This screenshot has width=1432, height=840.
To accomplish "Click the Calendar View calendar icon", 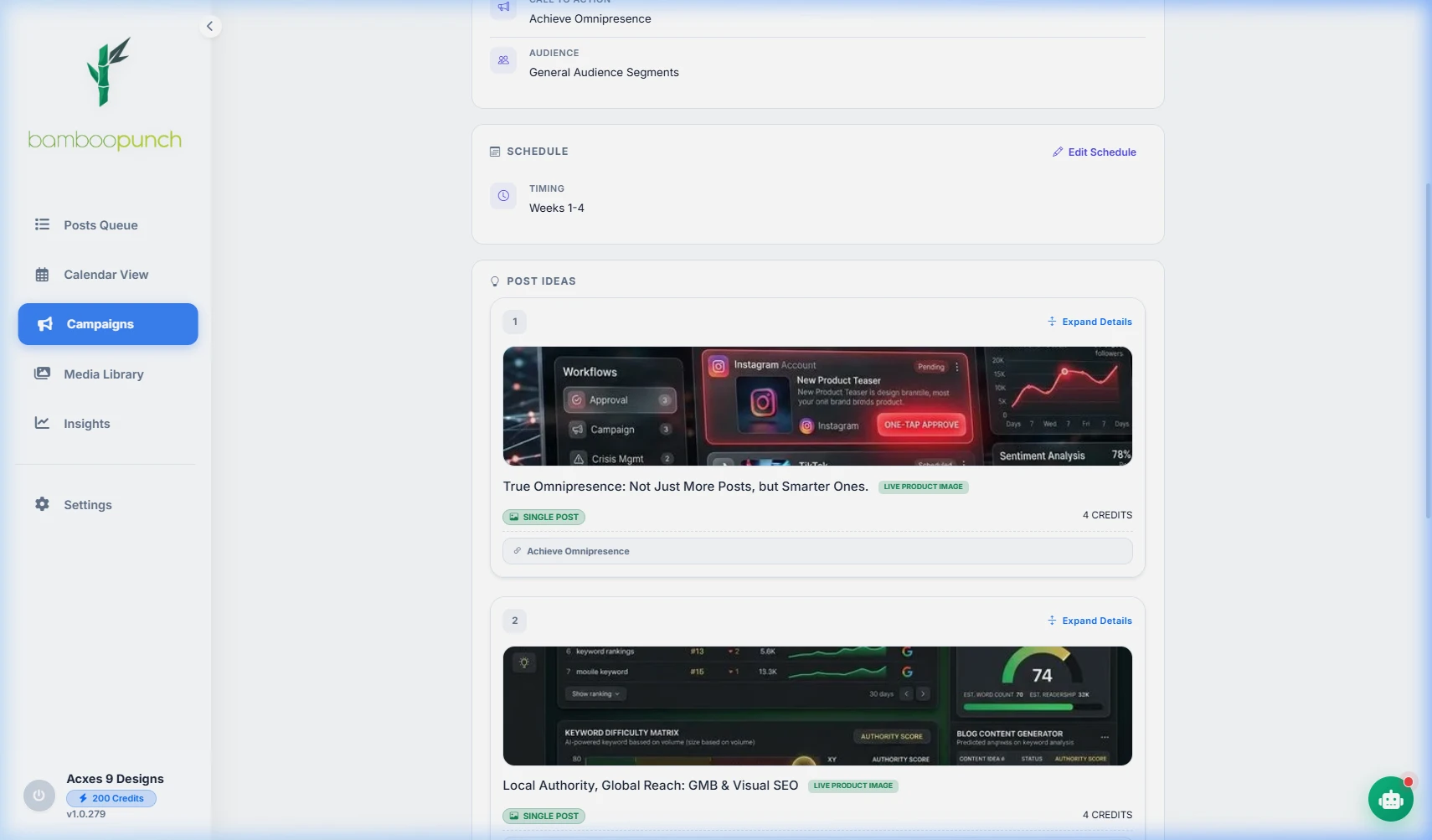I will click(x=42, y=274).
